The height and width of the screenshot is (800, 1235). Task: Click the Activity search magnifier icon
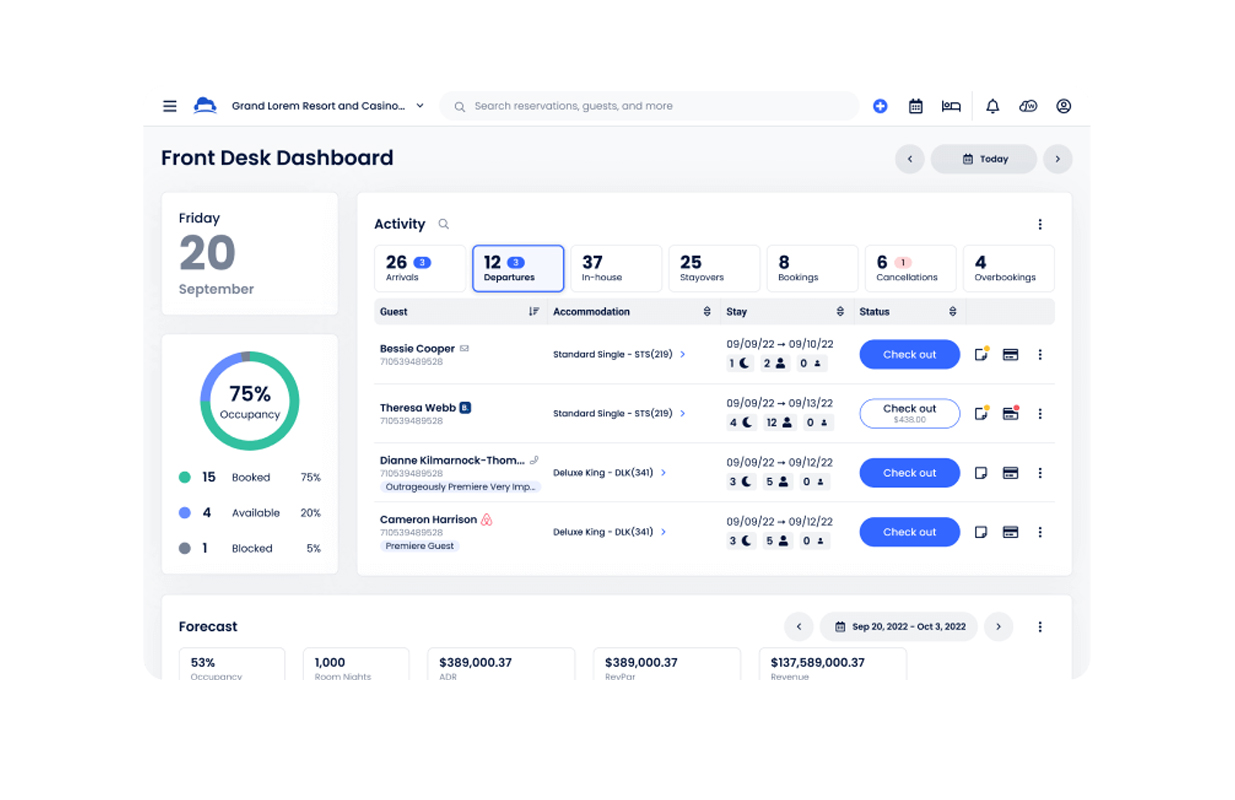pos(444,224)
